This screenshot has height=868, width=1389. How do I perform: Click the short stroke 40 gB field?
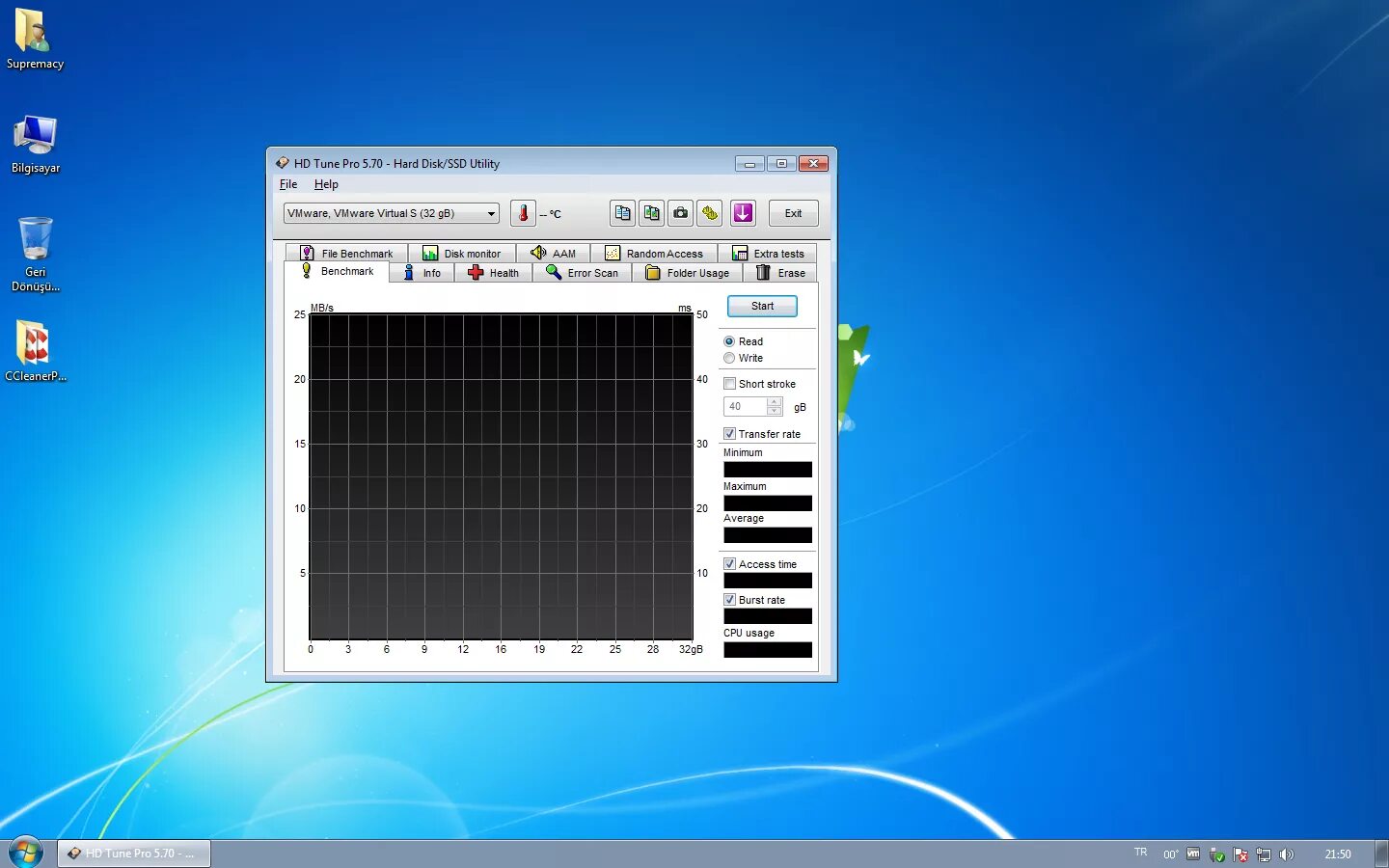[x=745, y=406]
